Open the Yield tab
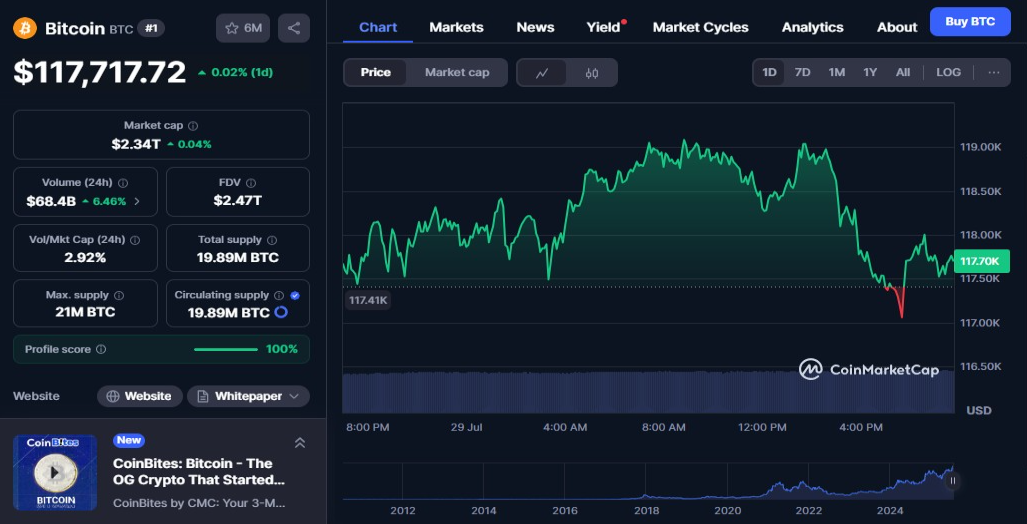This screenshot has width=1027, height=524. [x=603, y=28]
